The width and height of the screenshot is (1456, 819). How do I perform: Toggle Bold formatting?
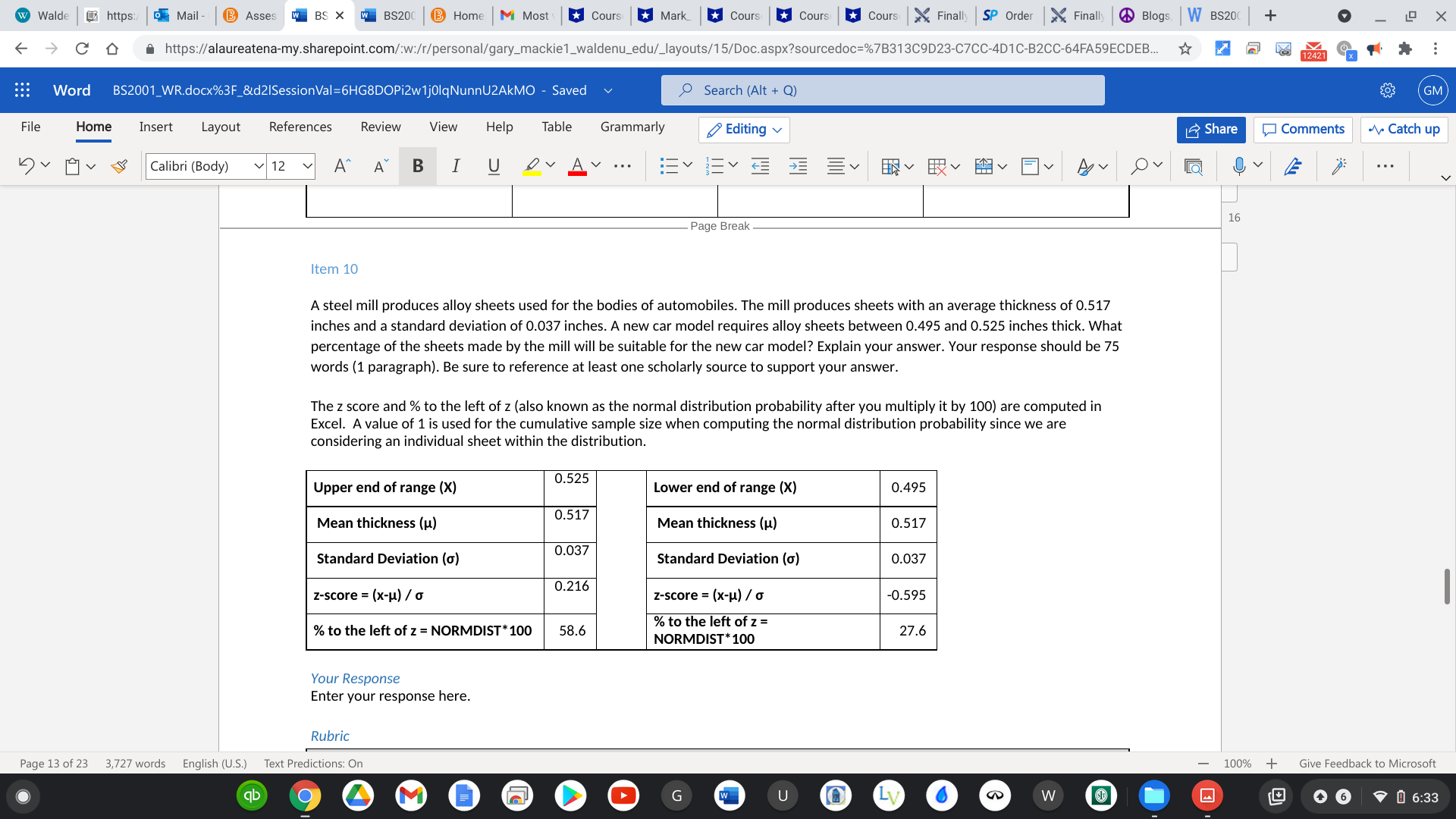[417, 166]
